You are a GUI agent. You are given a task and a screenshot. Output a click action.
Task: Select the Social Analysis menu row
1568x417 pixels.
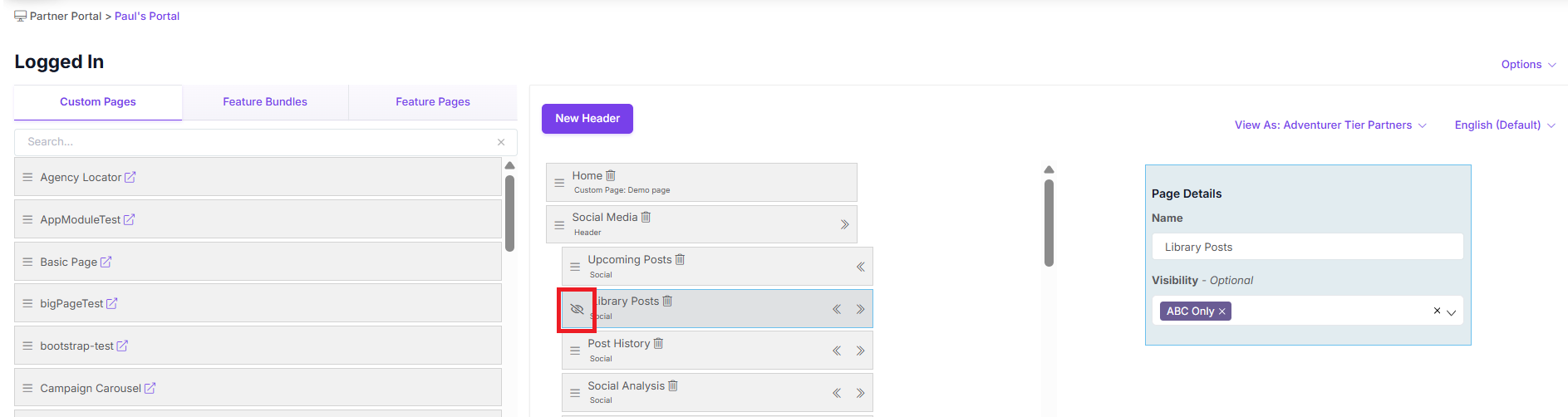[x=717, y=393]
